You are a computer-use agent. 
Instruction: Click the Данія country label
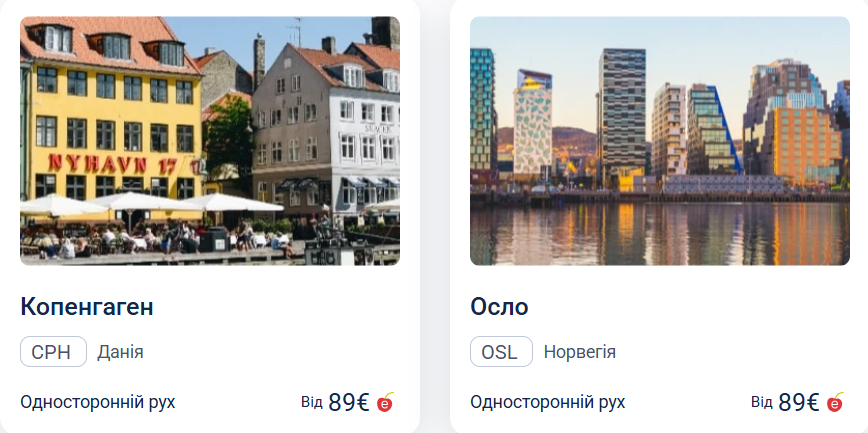pos(120,352)
